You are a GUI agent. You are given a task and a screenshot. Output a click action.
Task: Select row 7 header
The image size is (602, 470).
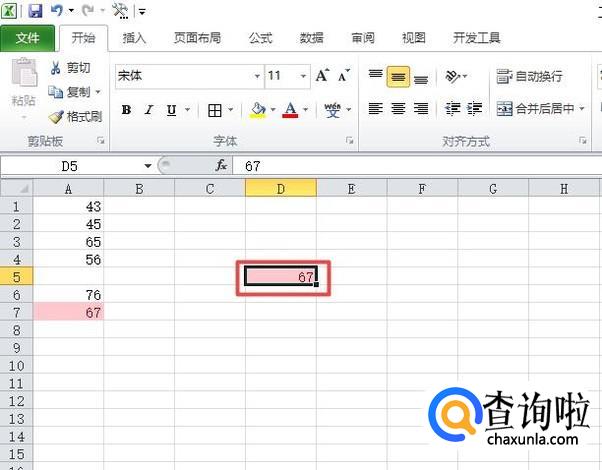tap(17, 312)
